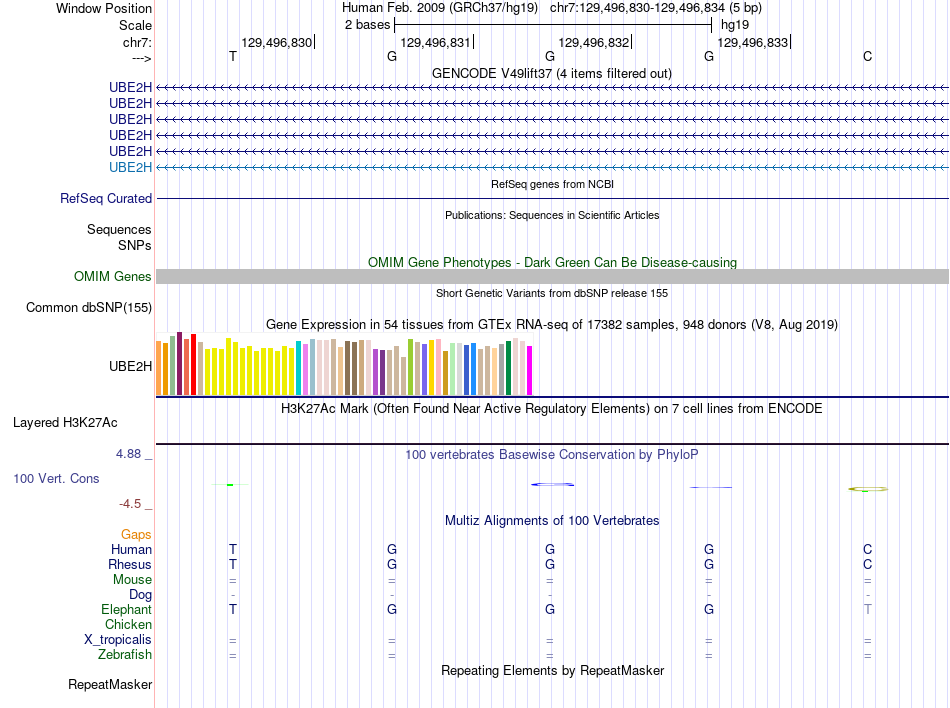Click coordinate label "129,496,831"

click(x=435, y=42)
